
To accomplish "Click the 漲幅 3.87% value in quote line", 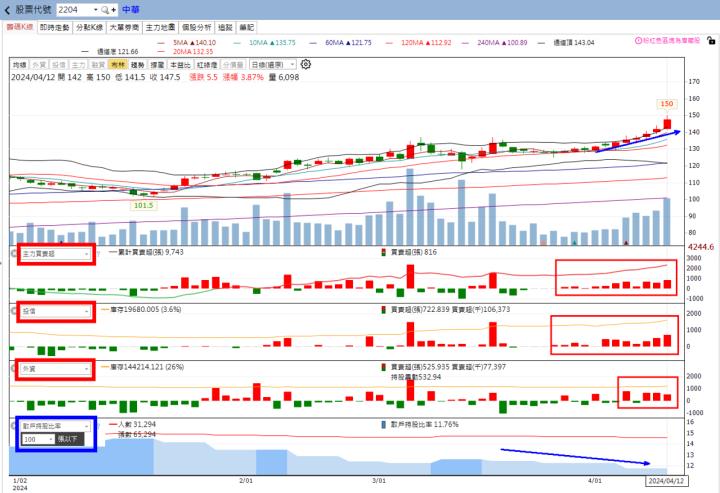I will pos(243,78).
